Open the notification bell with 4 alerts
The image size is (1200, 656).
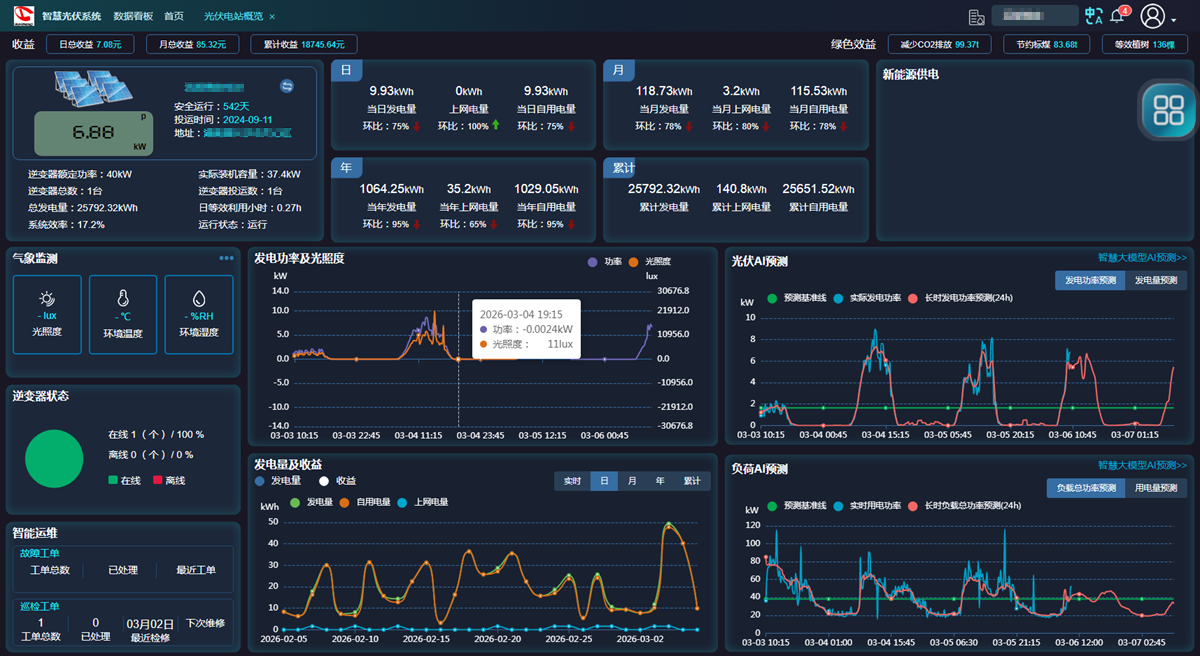click(x=1118, y=16)
